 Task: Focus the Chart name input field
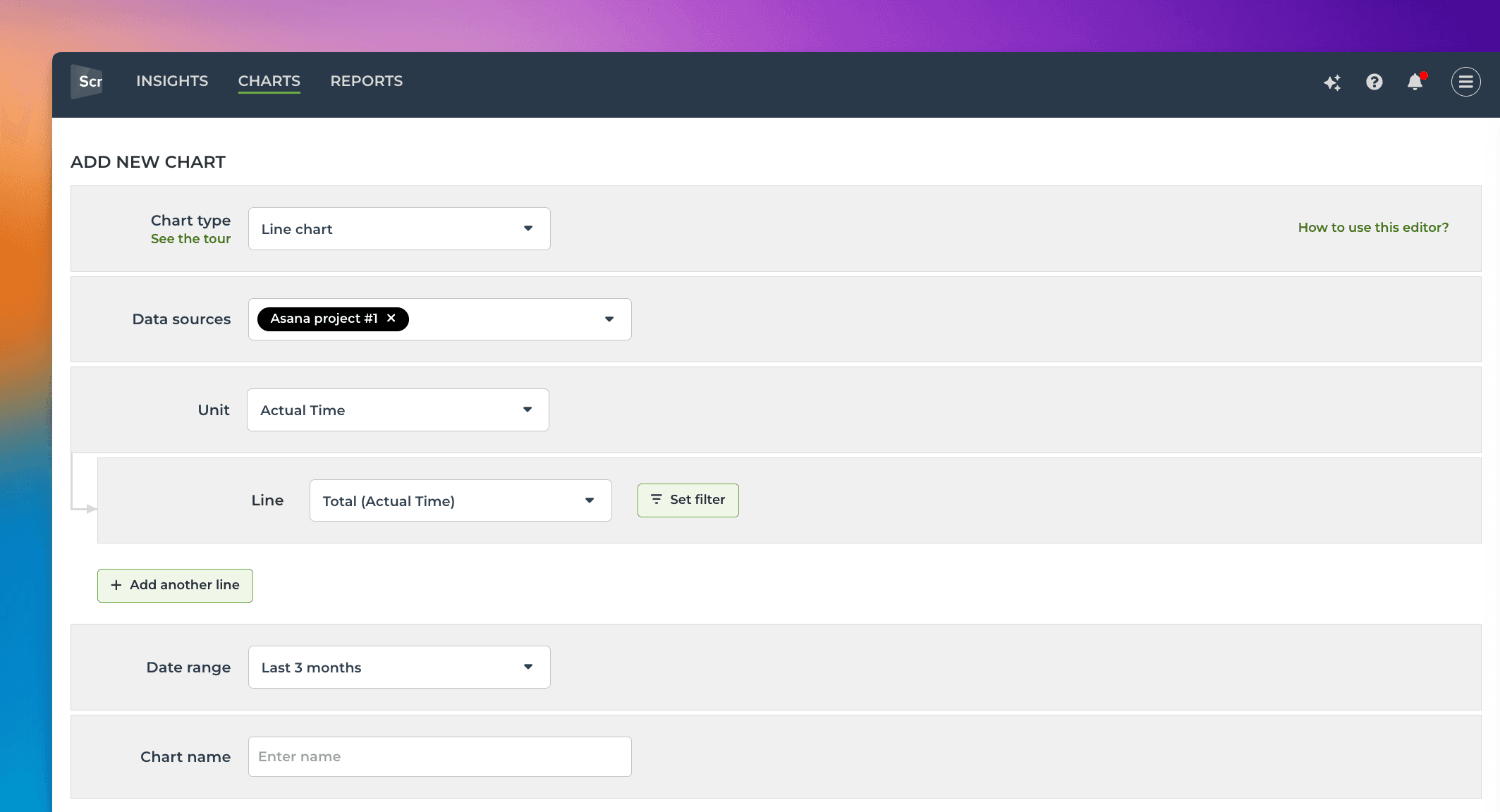pos(439,757)
